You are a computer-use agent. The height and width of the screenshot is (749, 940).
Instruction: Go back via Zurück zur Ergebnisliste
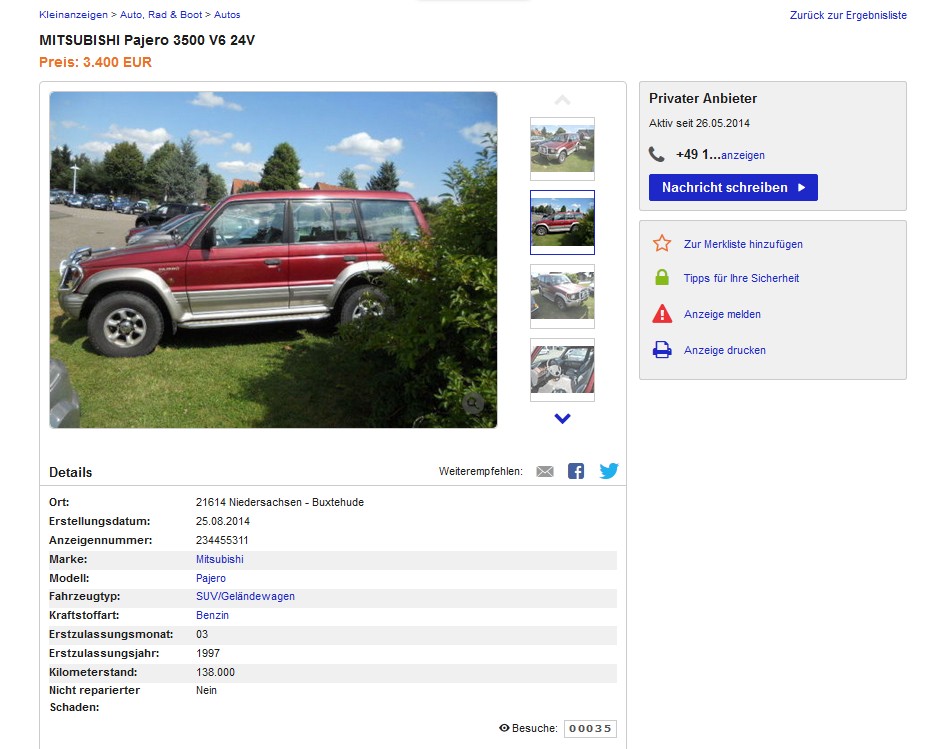(x=848, y=15)
